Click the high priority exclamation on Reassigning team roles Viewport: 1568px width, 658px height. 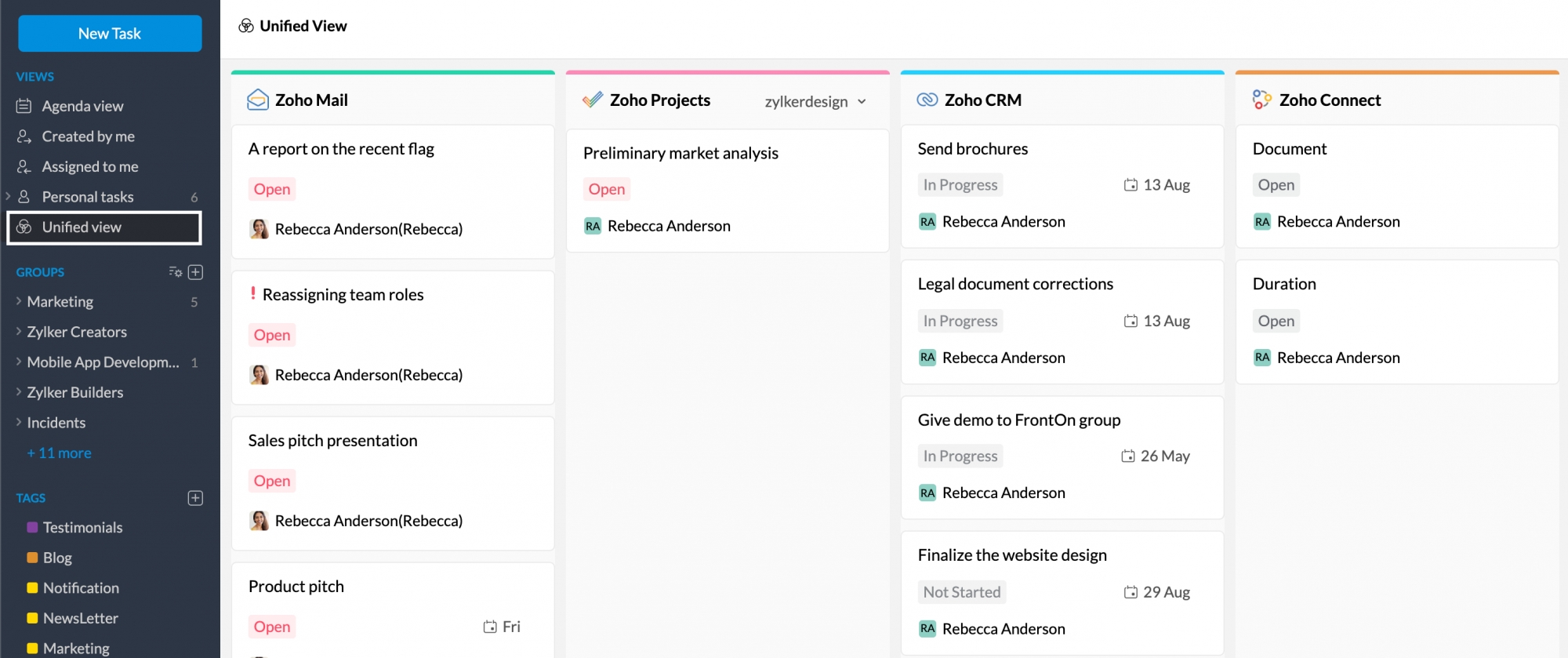coord(252,294)
